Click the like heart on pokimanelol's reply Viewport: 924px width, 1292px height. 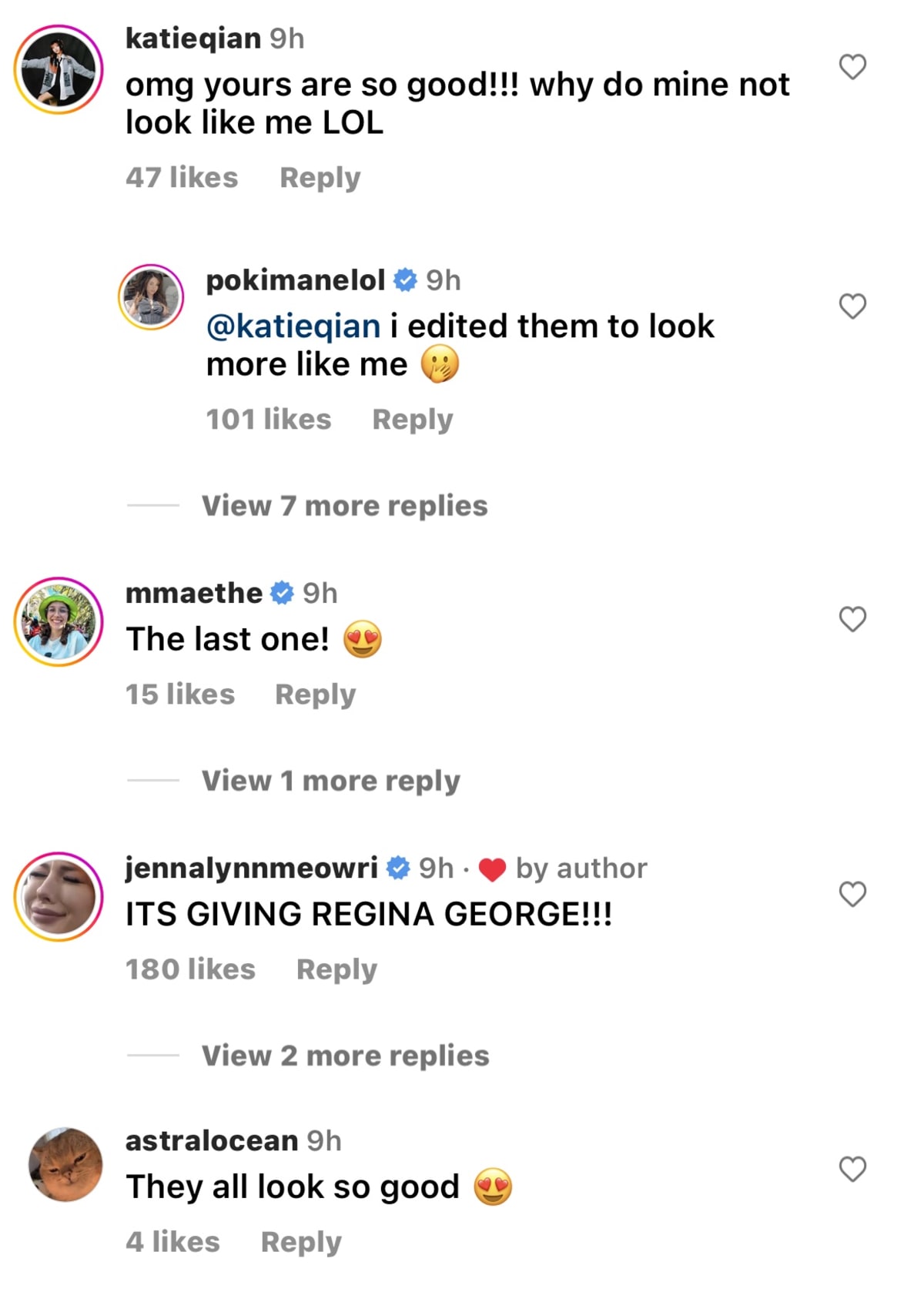pyautogui.click(x=852, y=305)
